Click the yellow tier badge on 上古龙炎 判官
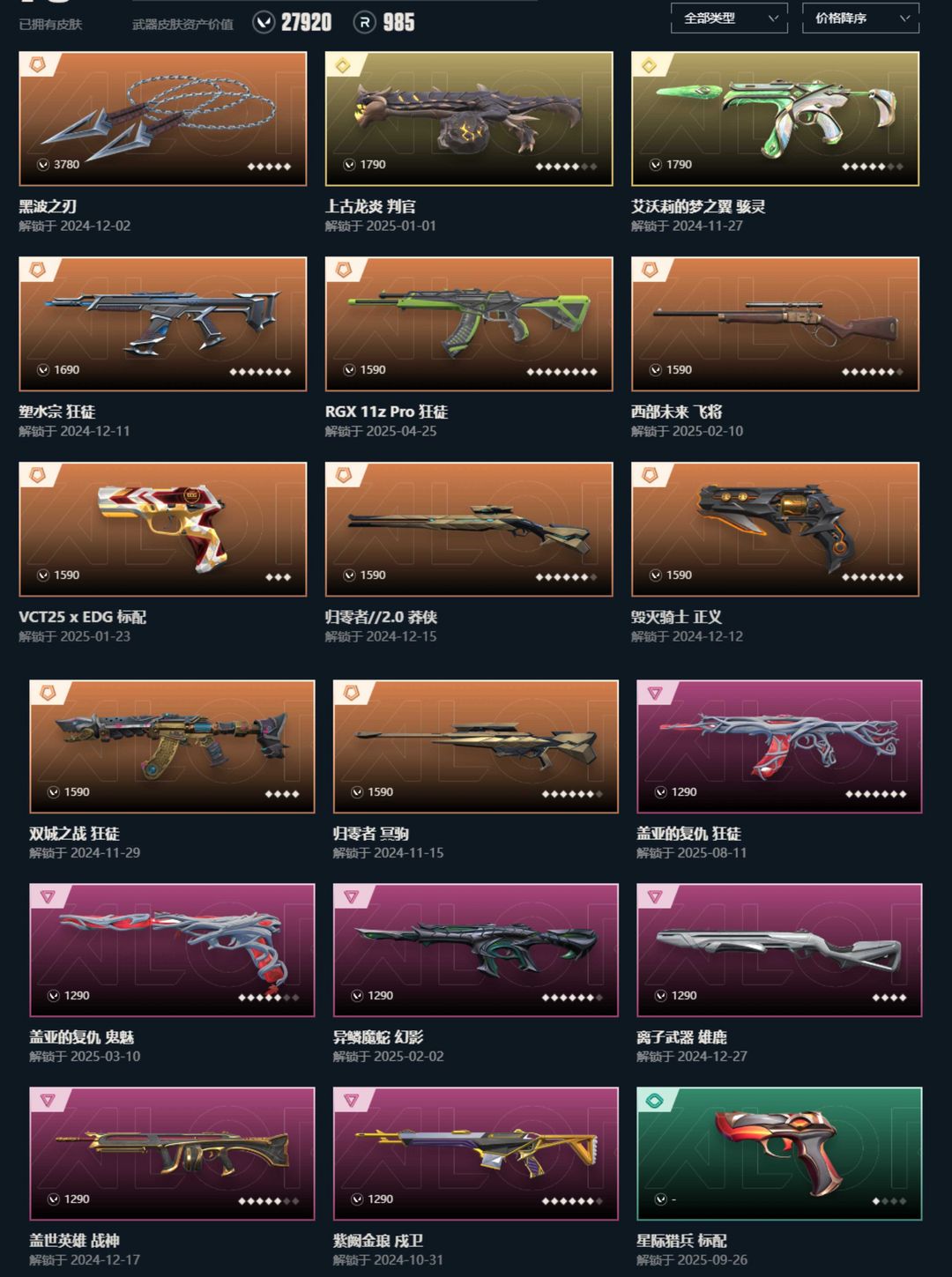This screenshot has height=1277, width=952. 344,64
